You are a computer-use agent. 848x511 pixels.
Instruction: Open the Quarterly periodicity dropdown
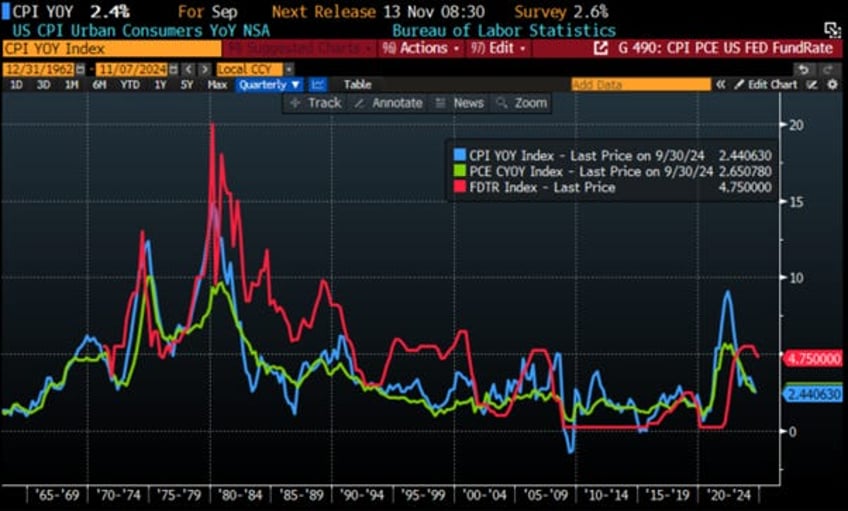269,84
